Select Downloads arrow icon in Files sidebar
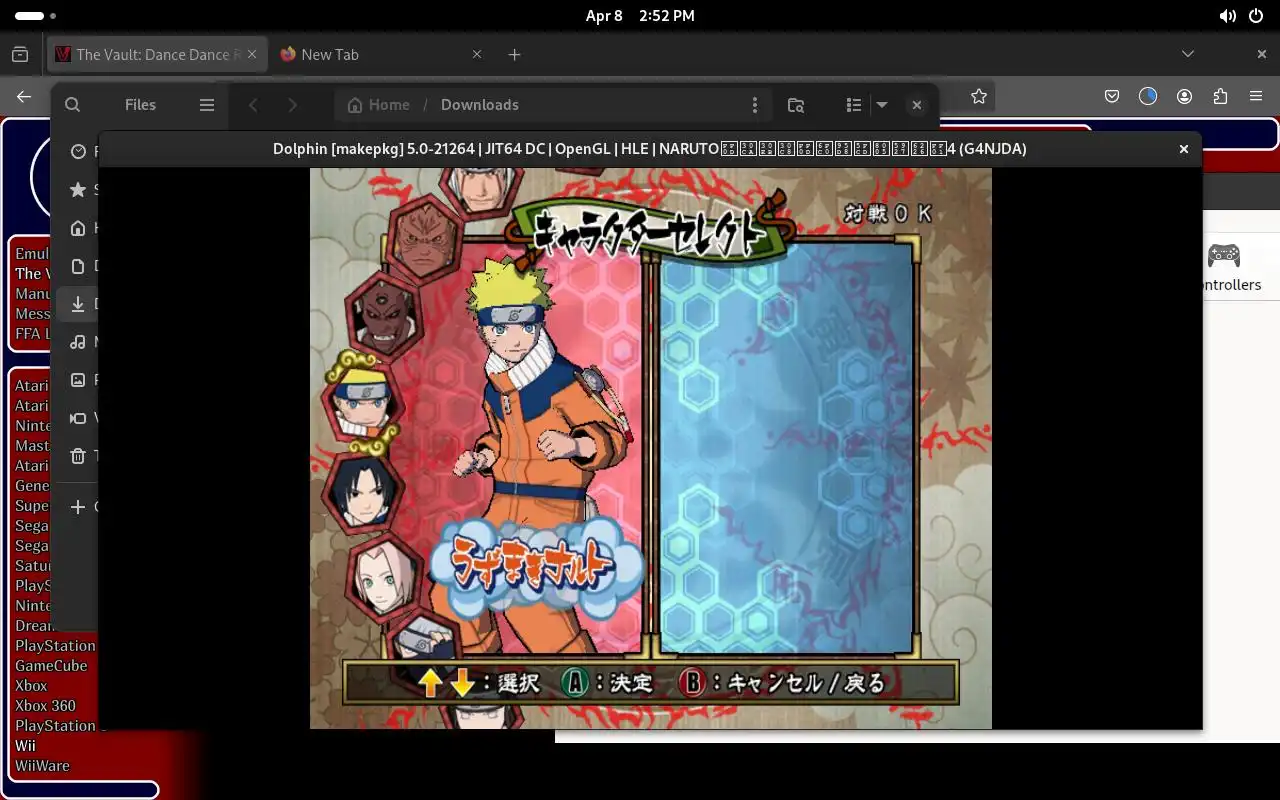Image resolution: width=1280 pixels, height=800 pixels. [78, 304]
